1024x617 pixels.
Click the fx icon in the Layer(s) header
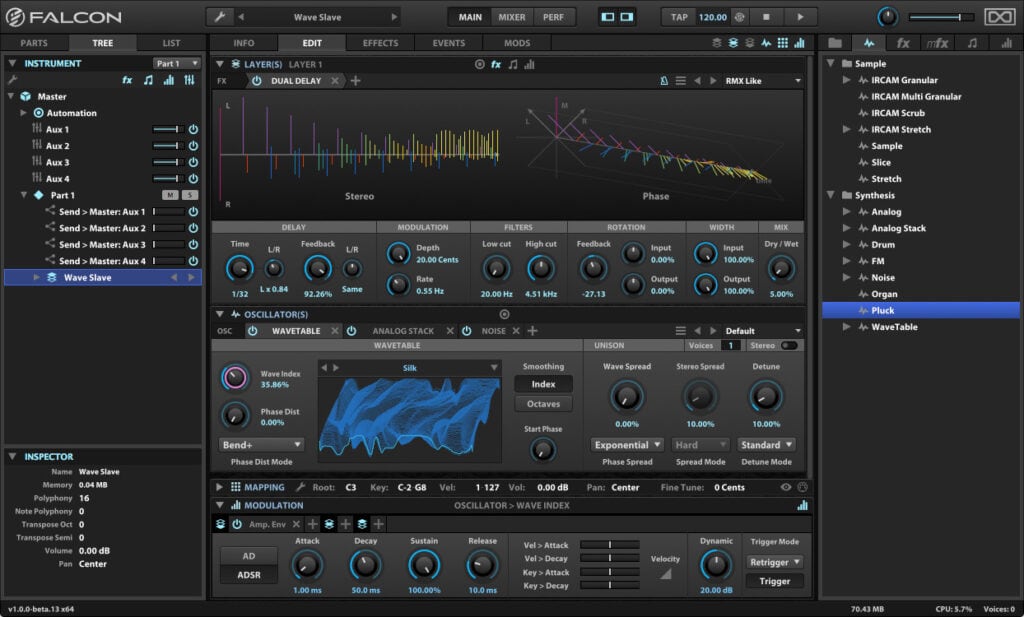click(x=496, y=64)
